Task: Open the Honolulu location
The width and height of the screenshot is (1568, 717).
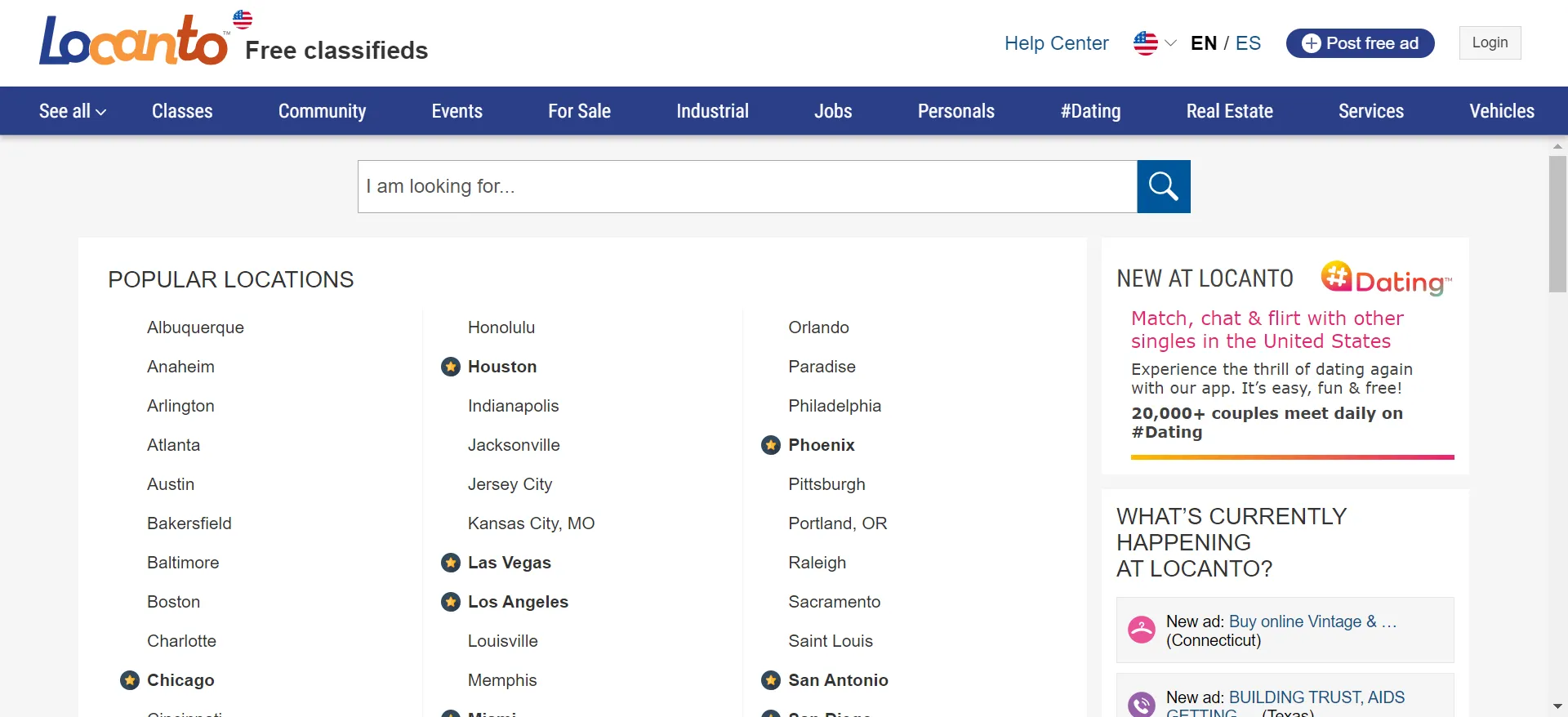Action: [501, 327]
